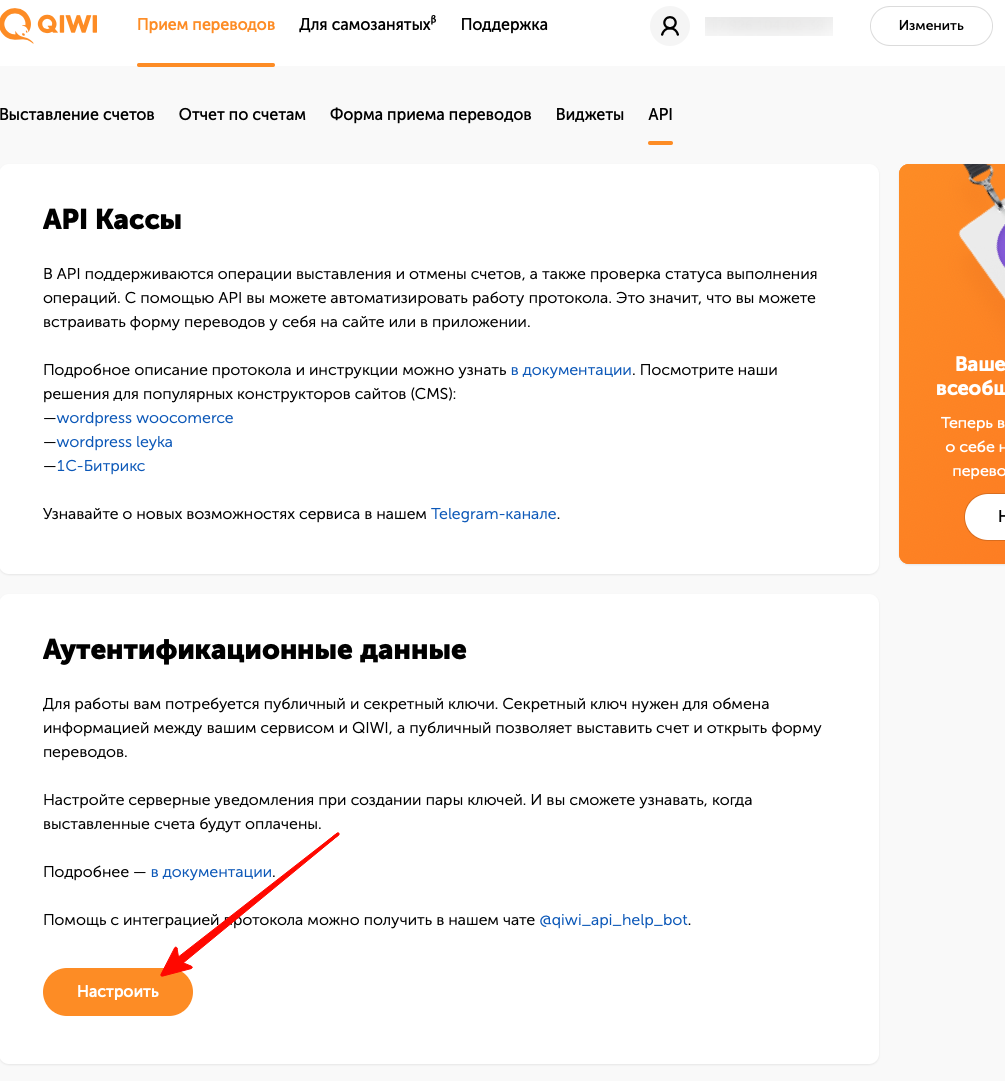
Task: Go to Для самозанятых section
Action: click(367, 25)
